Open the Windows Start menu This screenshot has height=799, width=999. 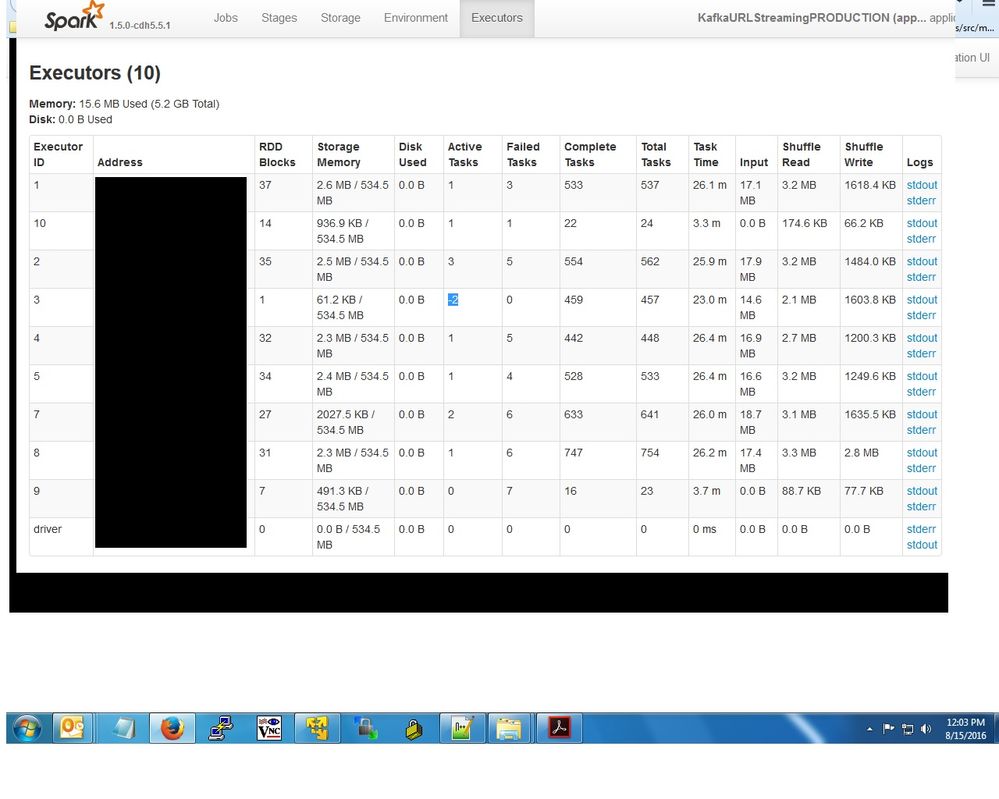[x=27, y=728]
